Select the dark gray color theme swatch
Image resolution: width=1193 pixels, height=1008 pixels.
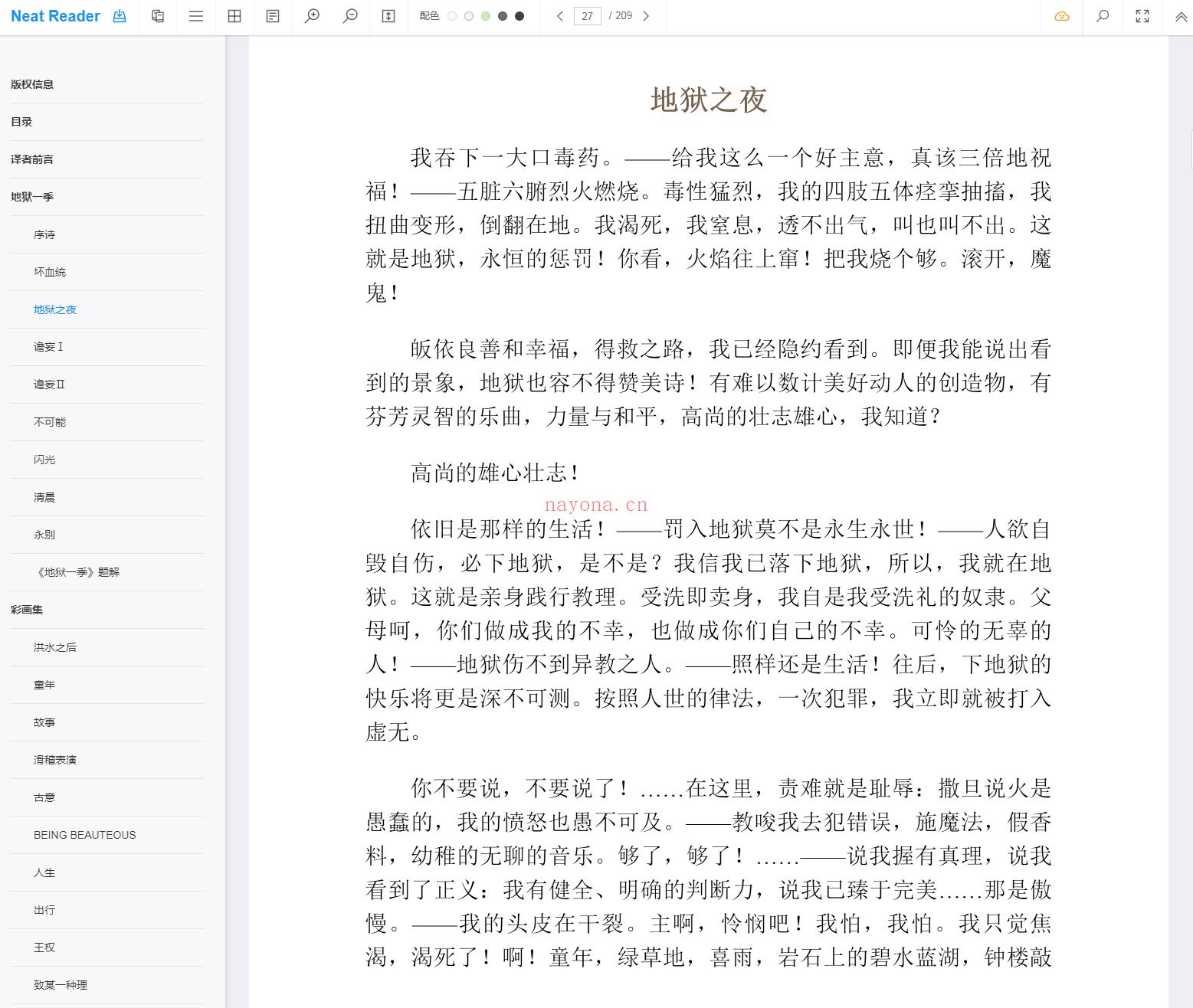(x=503, y=16)
